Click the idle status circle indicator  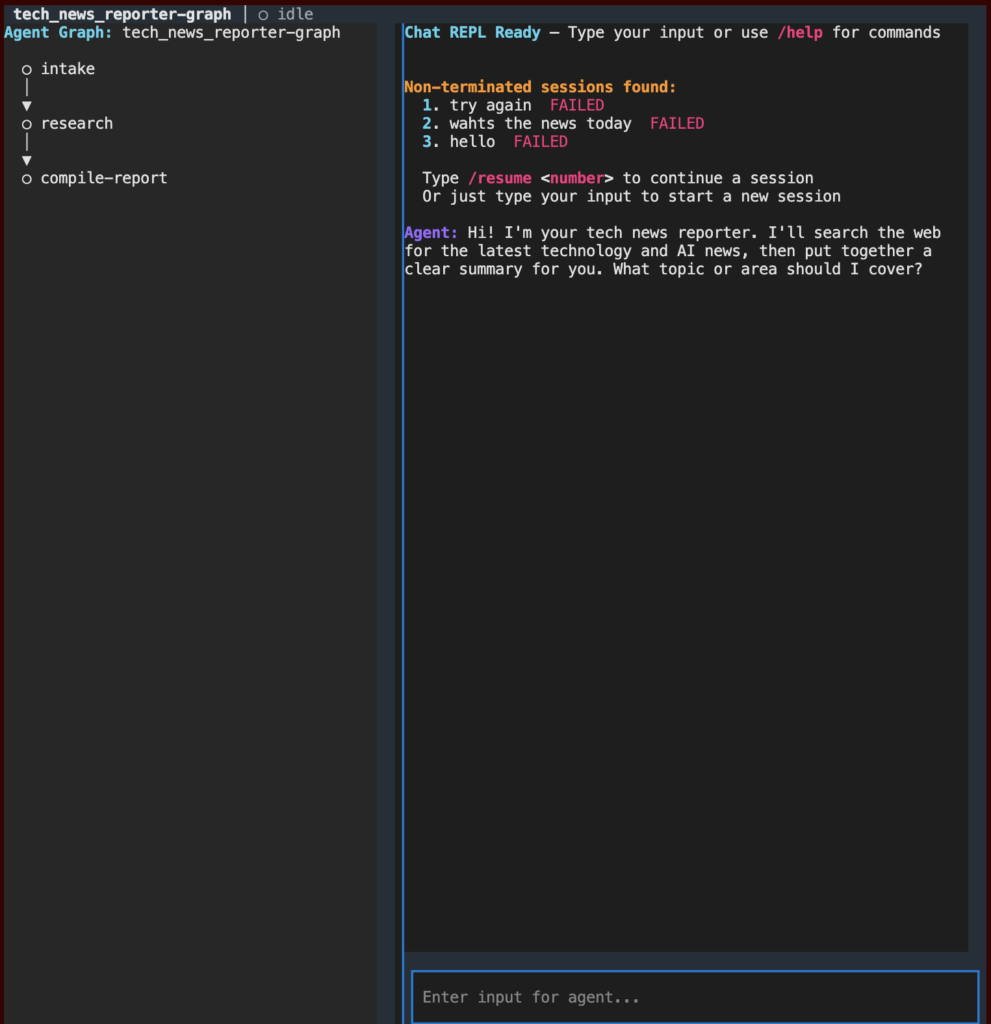pyautogui.click(x=263, y=15)
